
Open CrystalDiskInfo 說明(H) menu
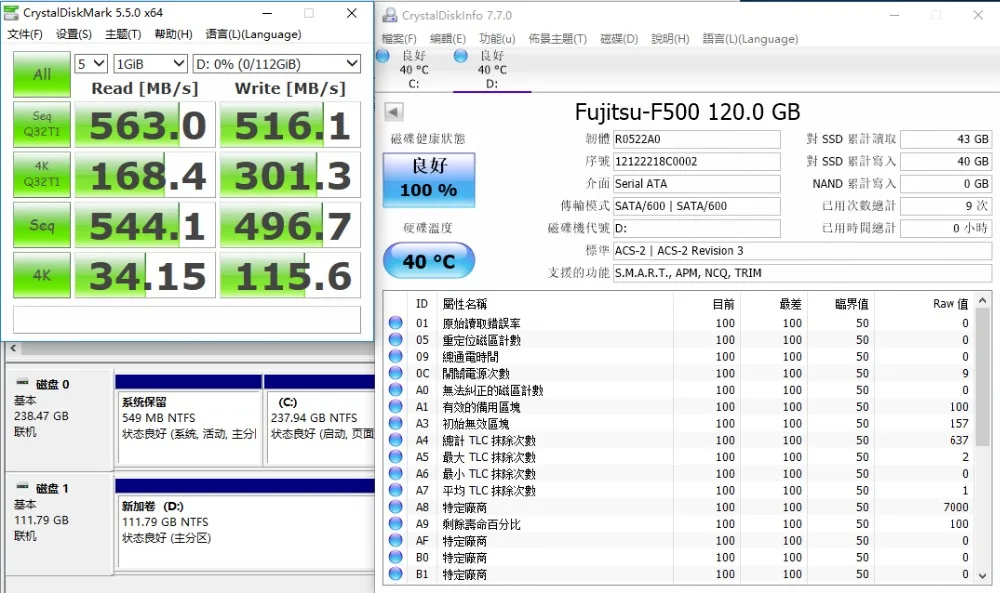pos(670,39)
